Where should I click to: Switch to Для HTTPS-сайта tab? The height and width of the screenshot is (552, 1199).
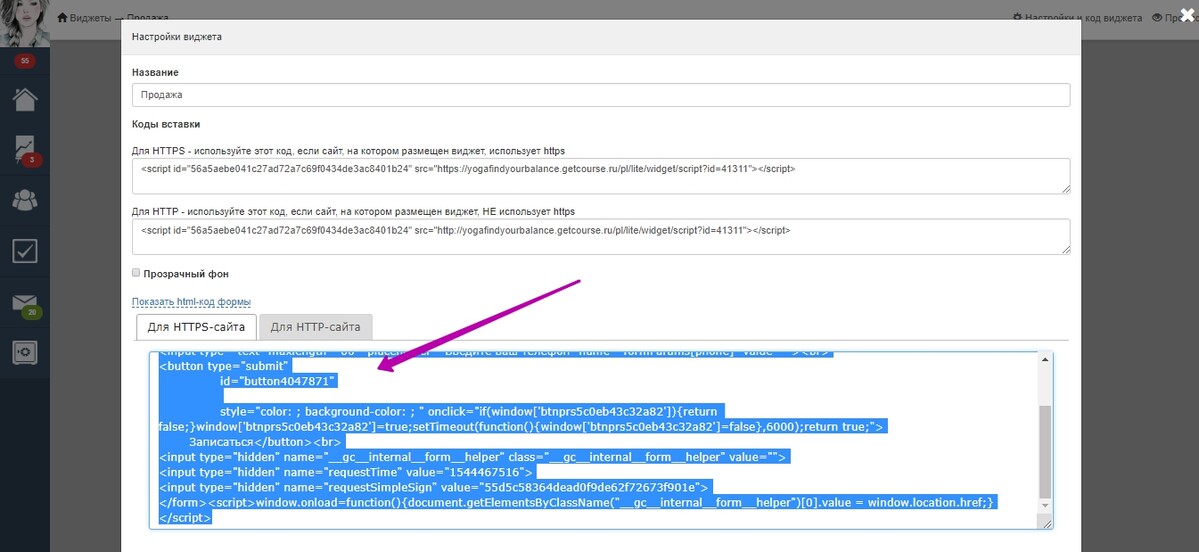click(197, 327)
